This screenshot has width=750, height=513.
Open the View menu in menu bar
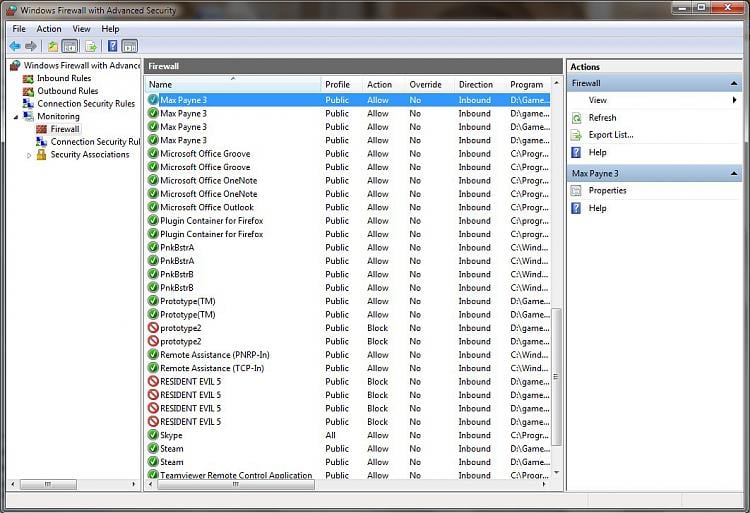point(81,29)
